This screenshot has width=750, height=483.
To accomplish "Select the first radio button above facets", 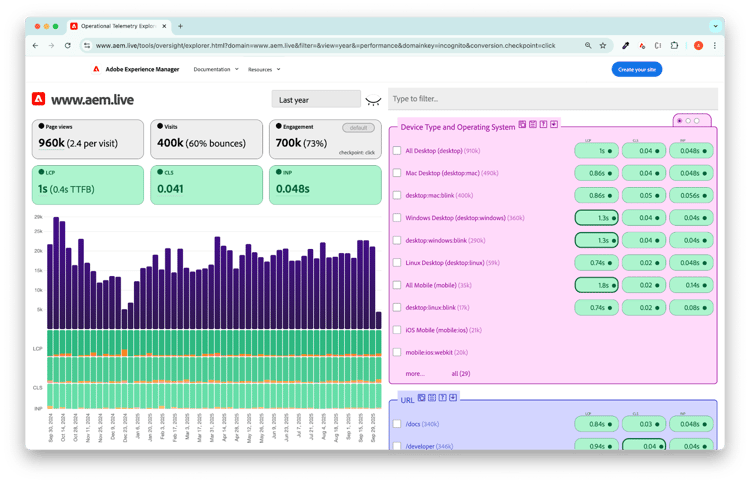I will pos(679,120).
